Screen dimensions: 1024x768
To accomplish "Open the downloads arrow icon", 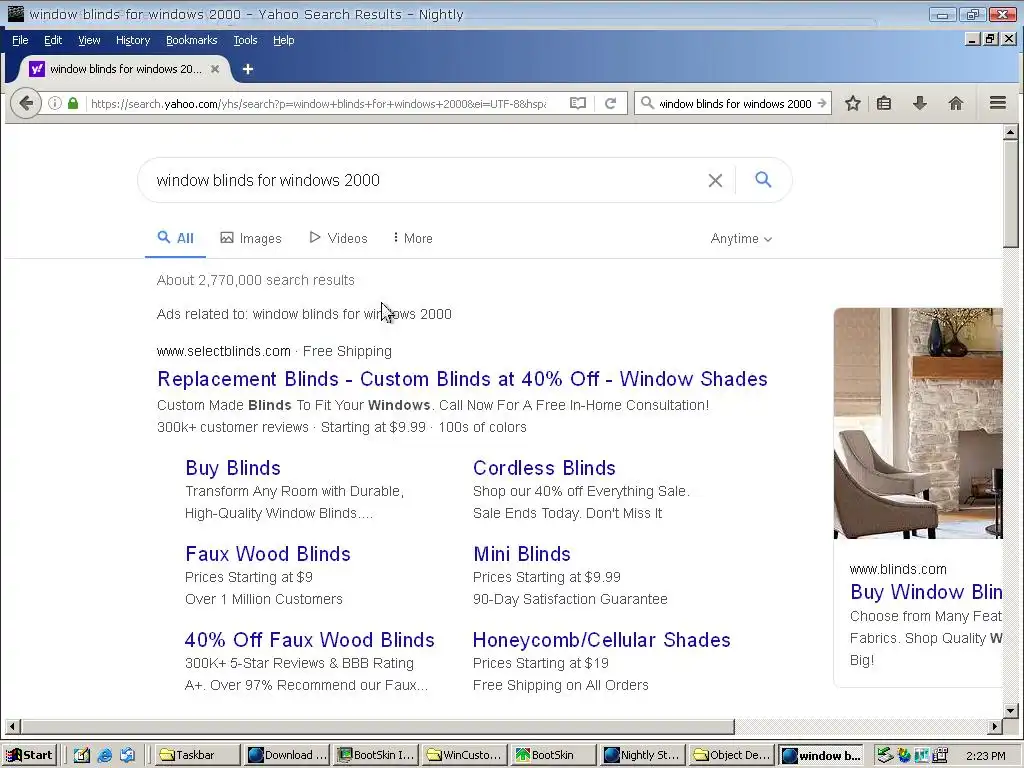I will (920, 103).
